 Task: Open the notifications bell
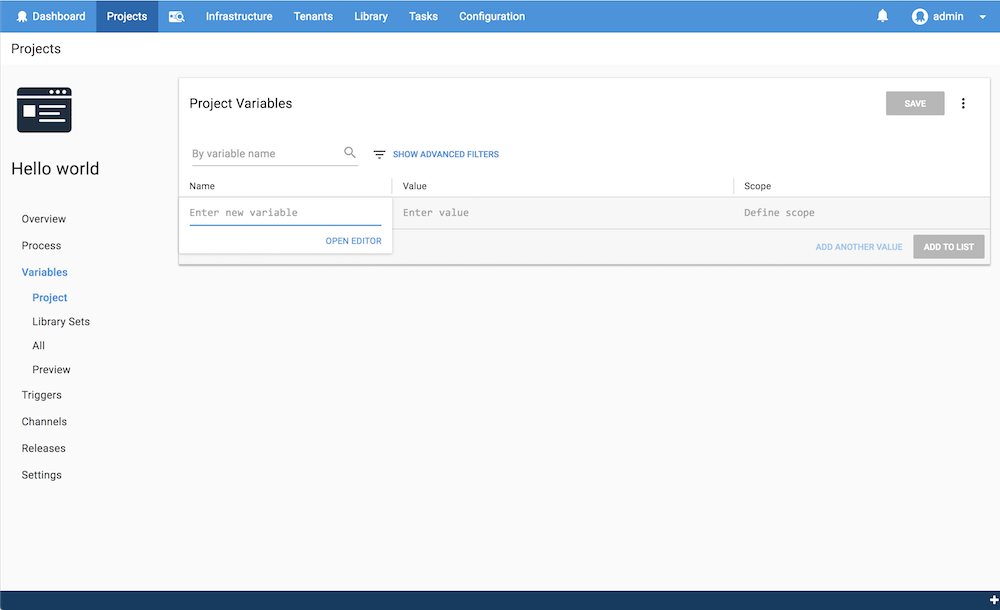(883, 16)
